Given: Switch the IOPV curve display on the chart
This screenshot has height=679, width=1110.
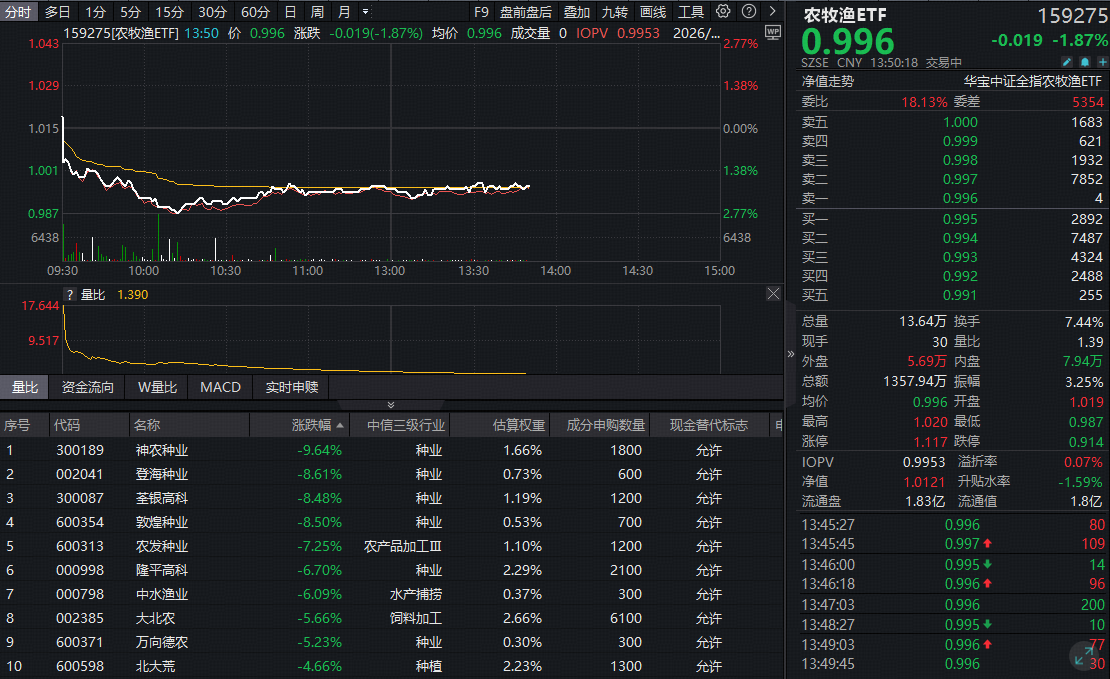Looking at the screenshot, I should (591, 31).
